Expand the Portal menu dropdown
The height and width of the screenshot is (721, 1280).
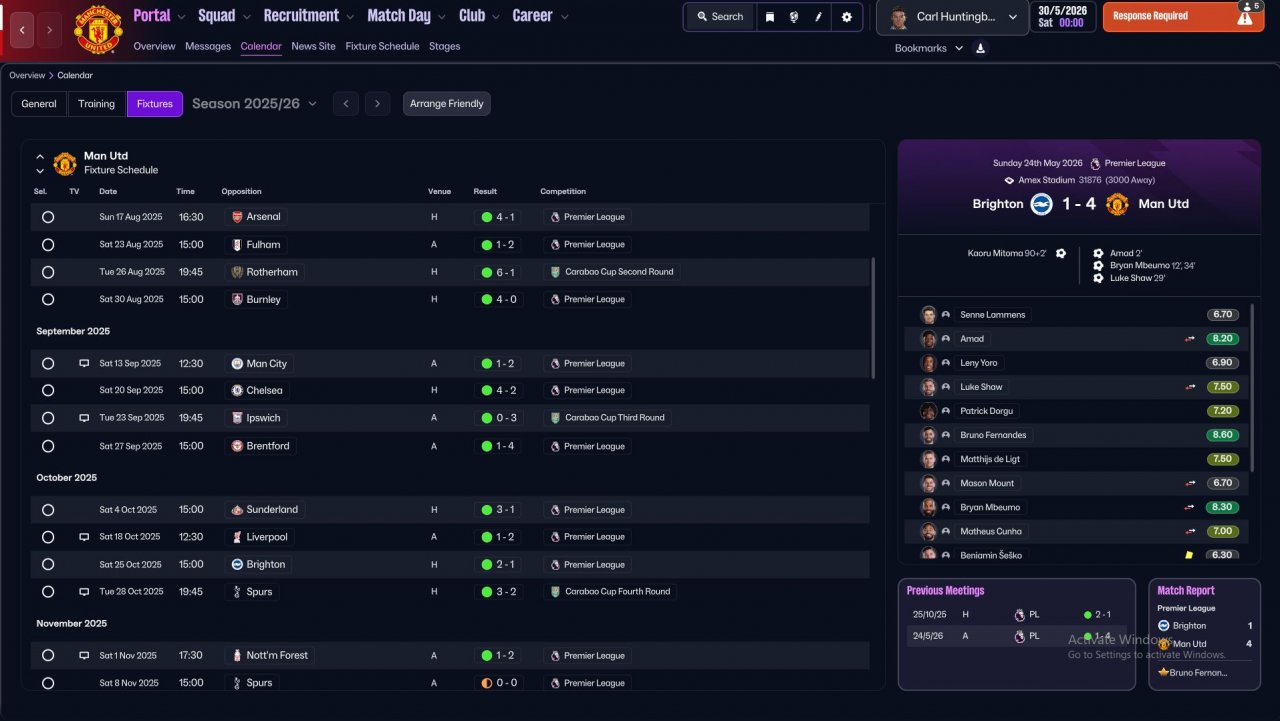[x=180, y=16]
